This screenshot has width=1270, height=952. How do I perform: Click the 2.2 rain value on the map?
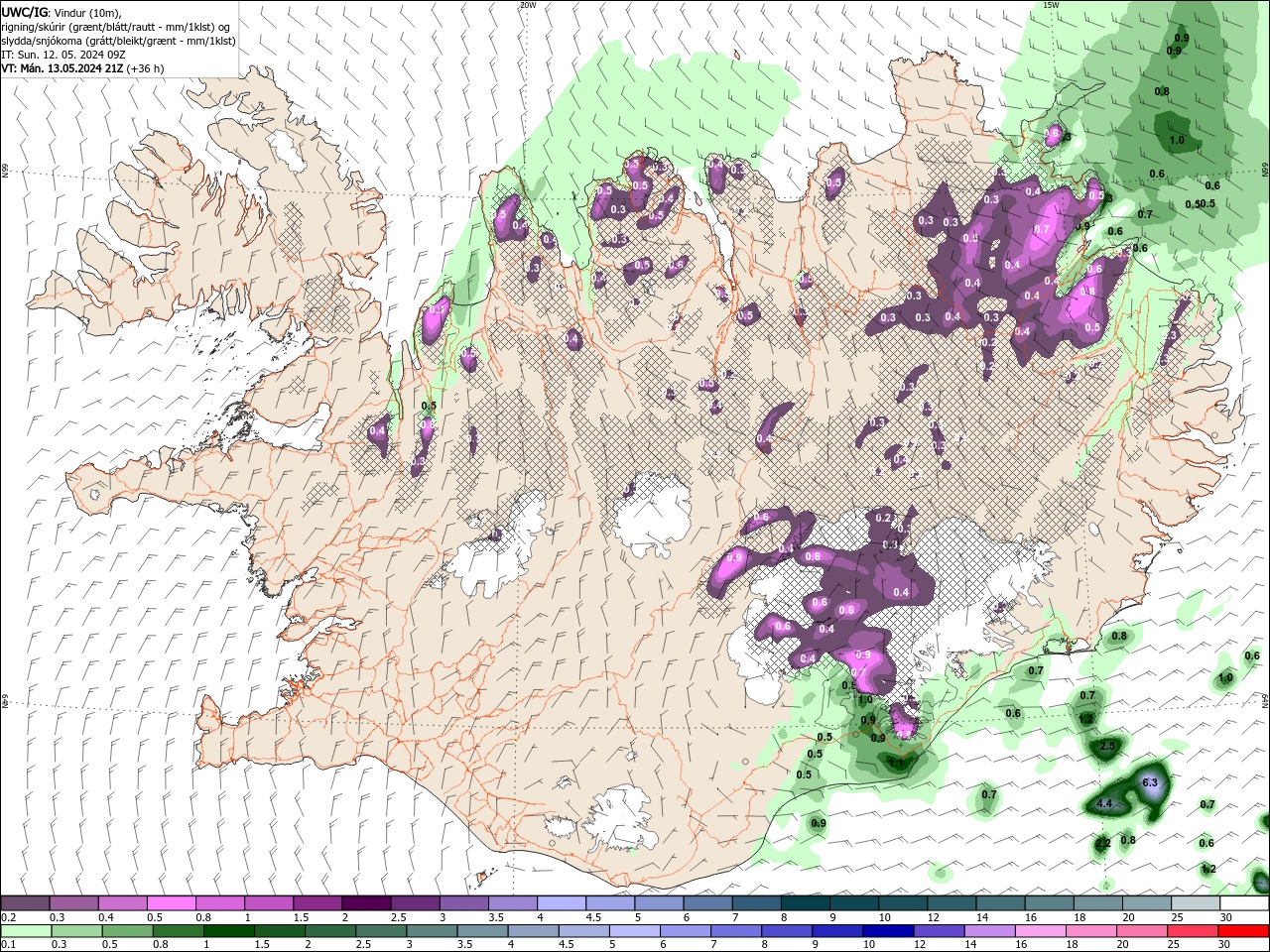(1102, 844)
